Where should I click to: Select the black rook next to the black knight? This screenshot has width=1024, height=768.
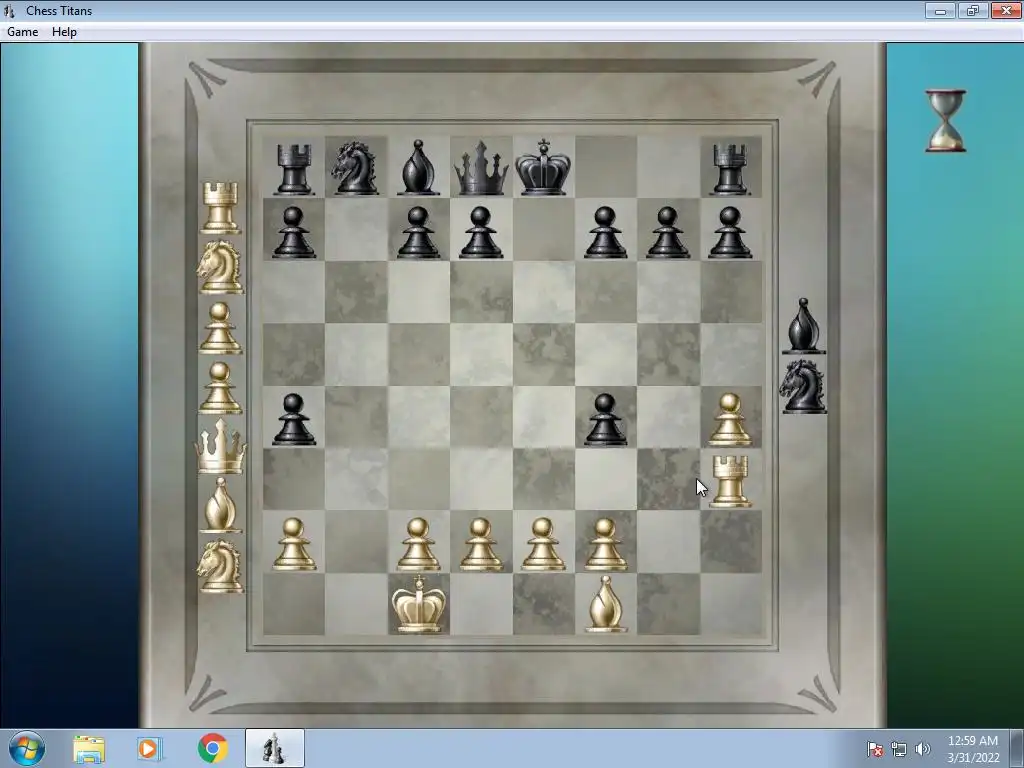point(294,169)
